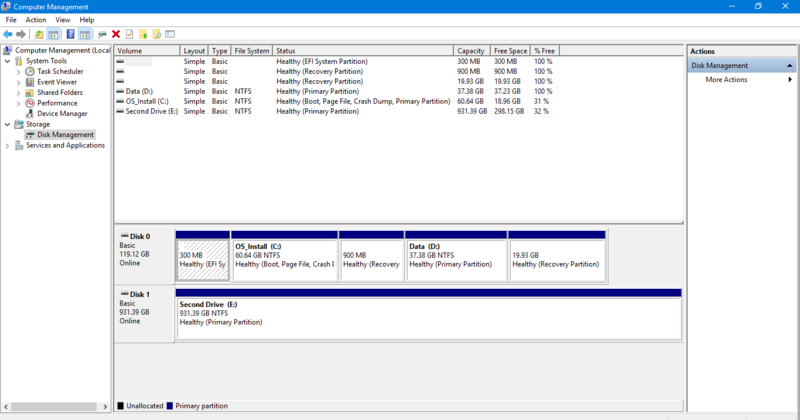This screenshot has width=800, height=420.
Task: Click volume icon of Second Drive (E:) row
Action: pyautogui.click(x=120, y=111)
